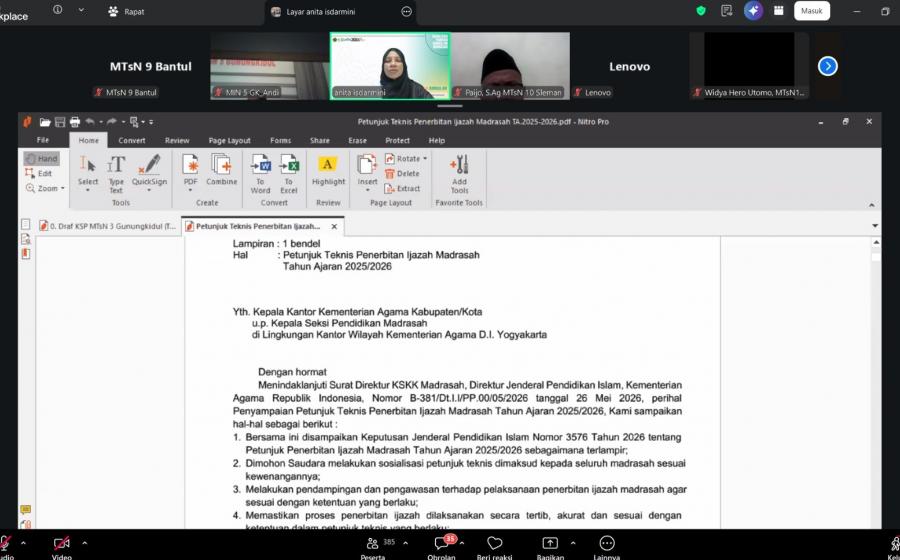The image size is (900, 560).
Task: Open the Forms ribbon tab
Action: (x=281, y=140)
